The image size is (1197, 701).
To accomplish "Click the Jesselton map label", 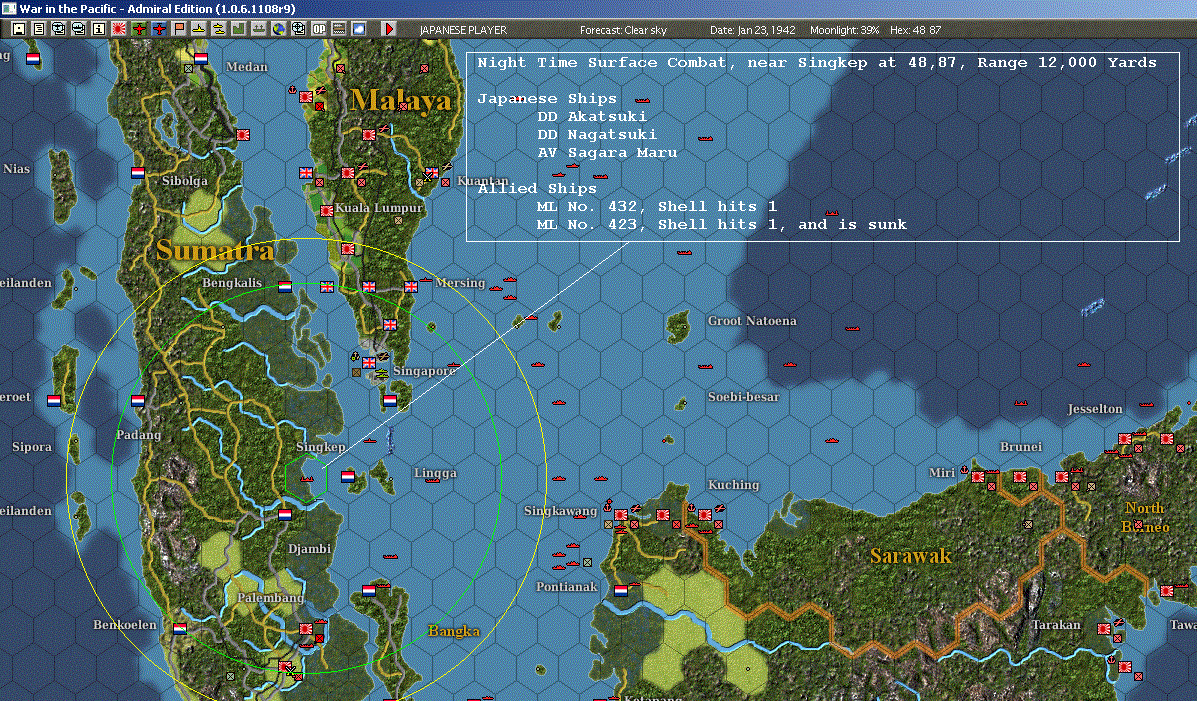I will (x=1095, y=409).
